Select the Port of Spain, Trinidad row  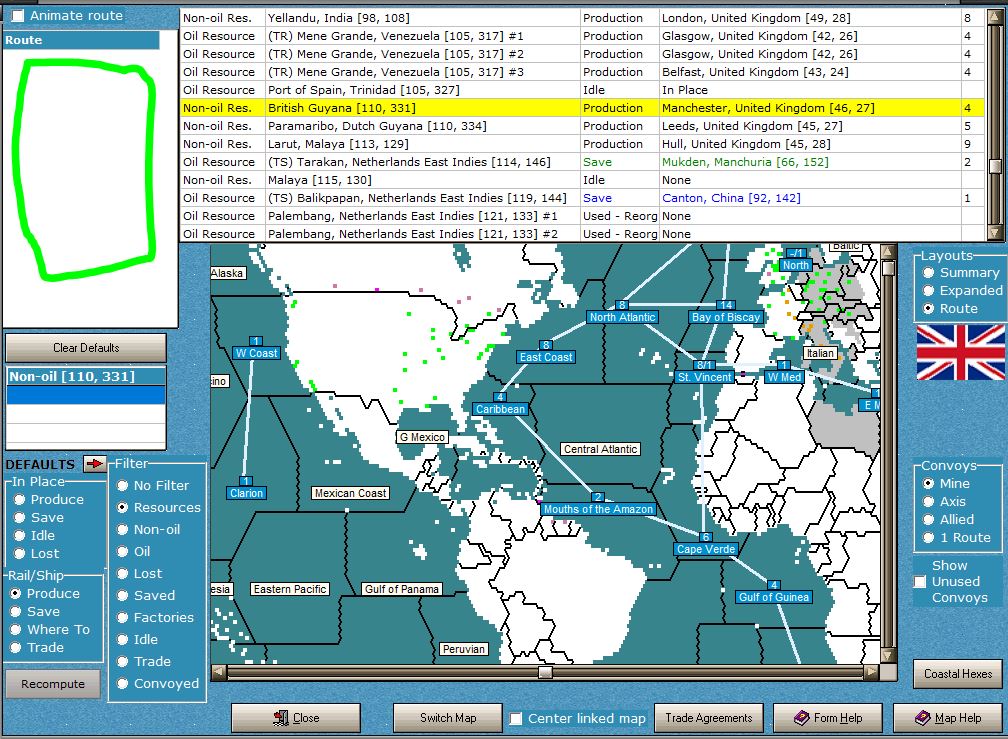582,90
